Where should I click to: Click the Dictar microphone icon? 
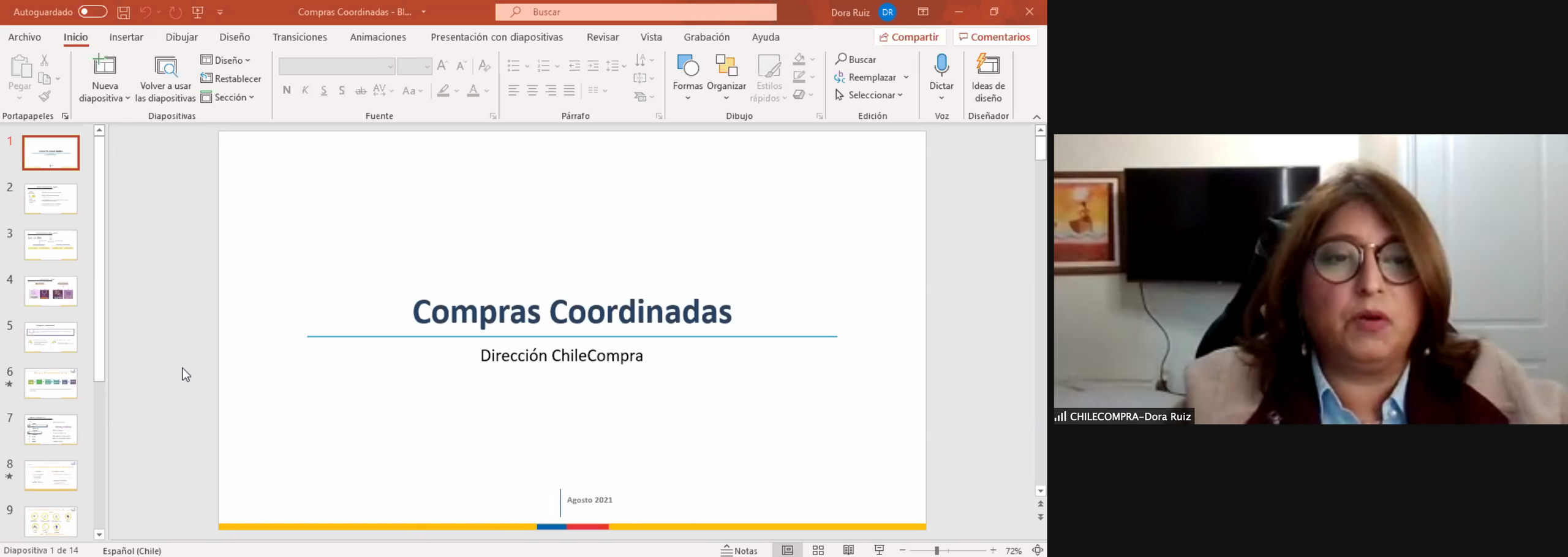tap(941, 66)
